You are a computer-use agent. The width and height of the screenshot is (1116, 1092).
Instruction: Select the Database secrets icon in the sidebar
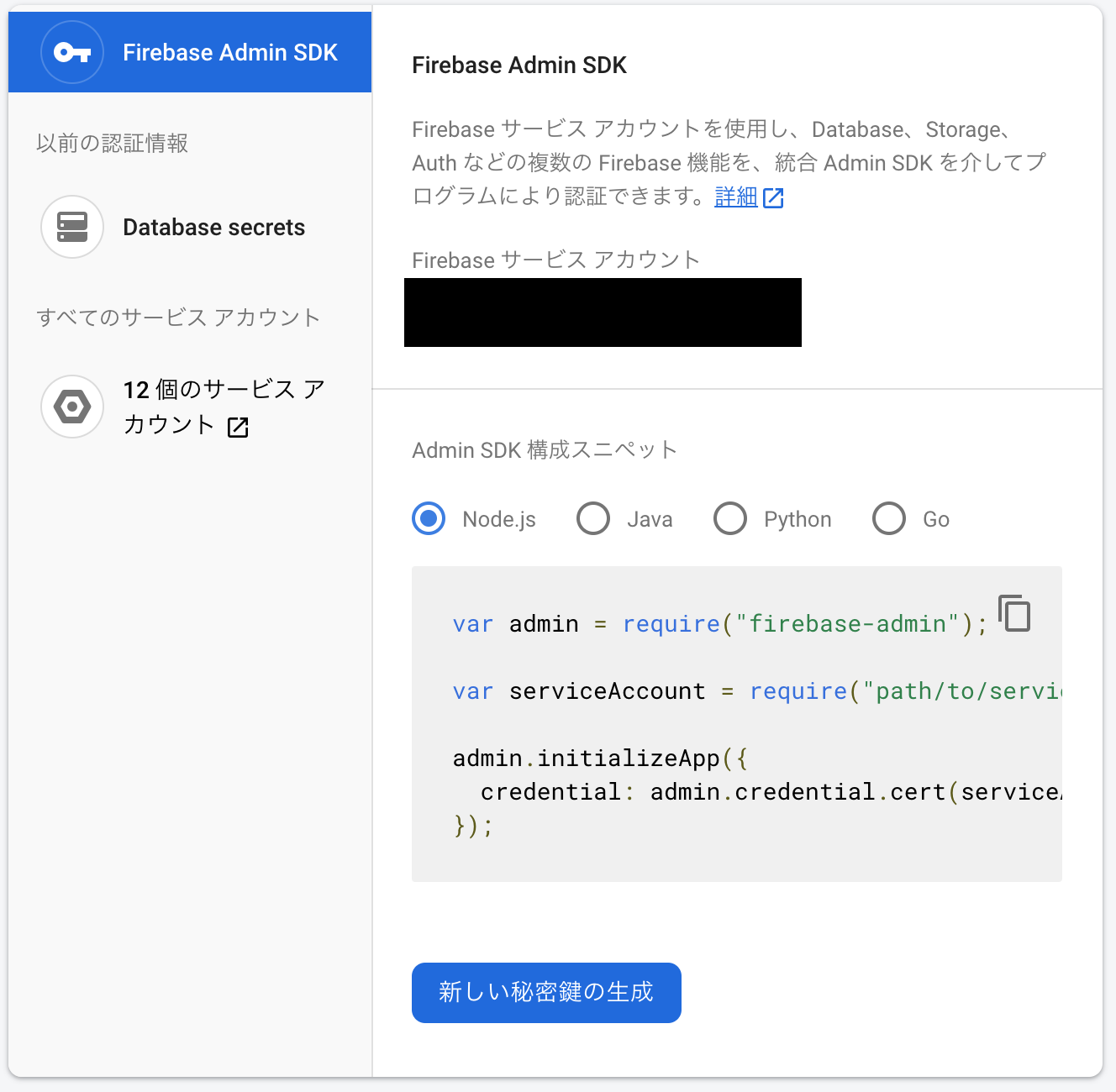point(72,227)
